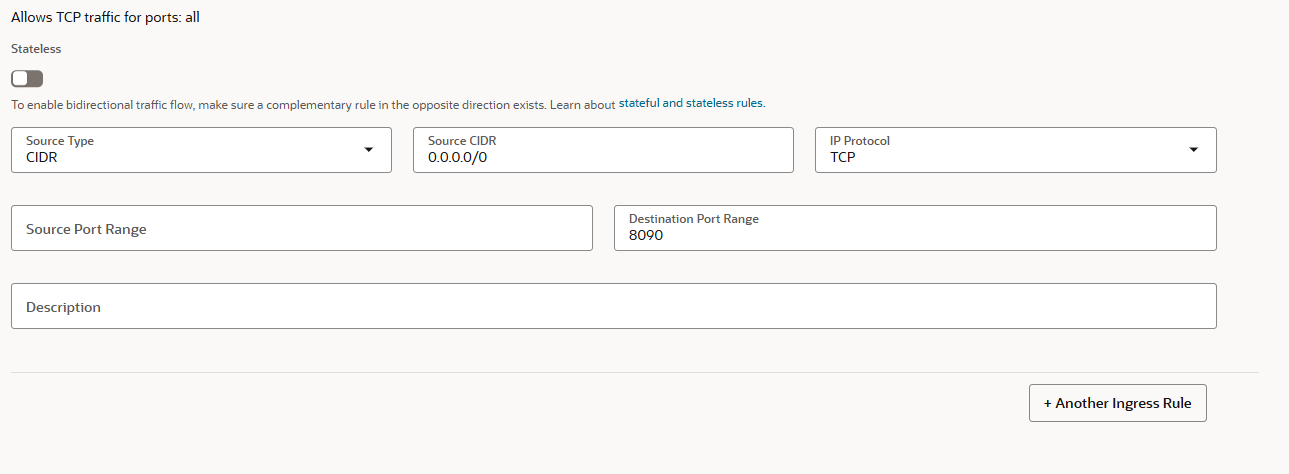Click the 8090 destination port value
The height and width of the screenshot is (474, 1289).
click(646, 235)
